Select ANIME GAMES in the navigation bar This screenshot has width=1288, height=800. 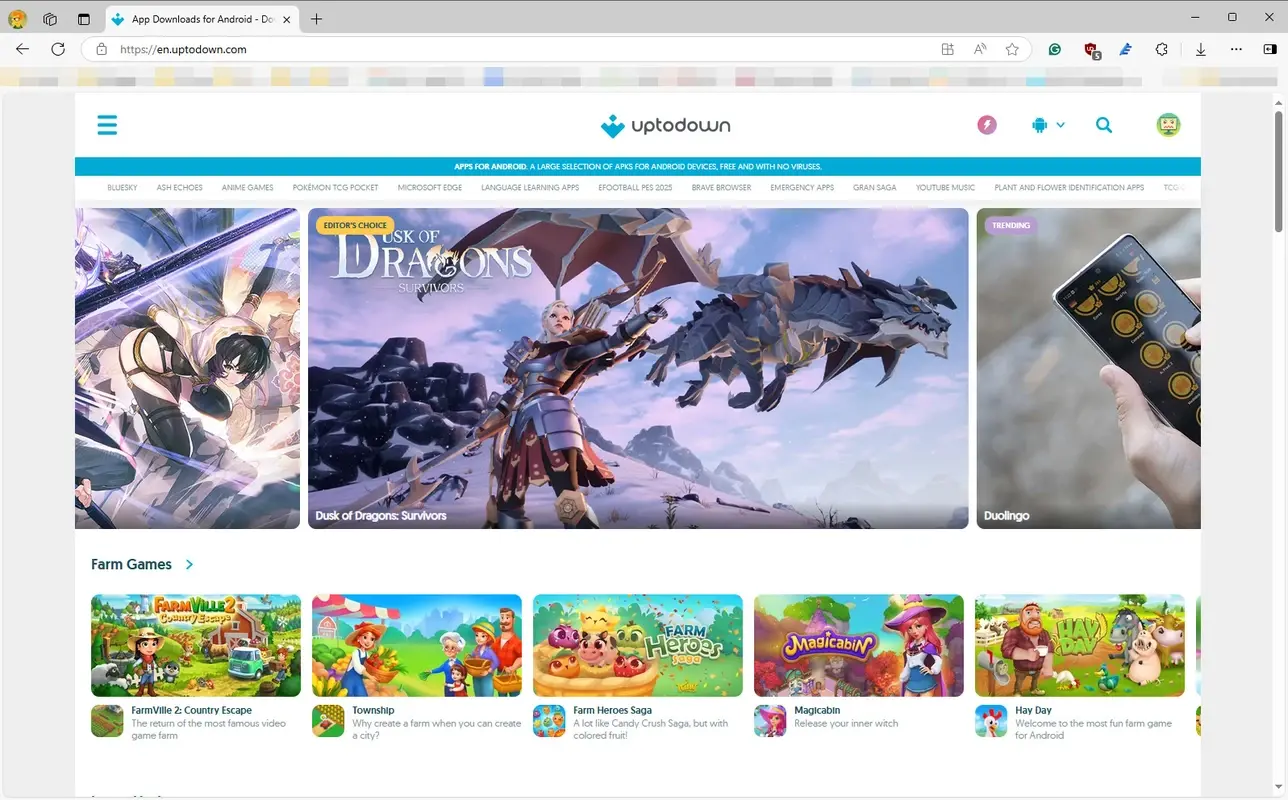click(247, 187)
